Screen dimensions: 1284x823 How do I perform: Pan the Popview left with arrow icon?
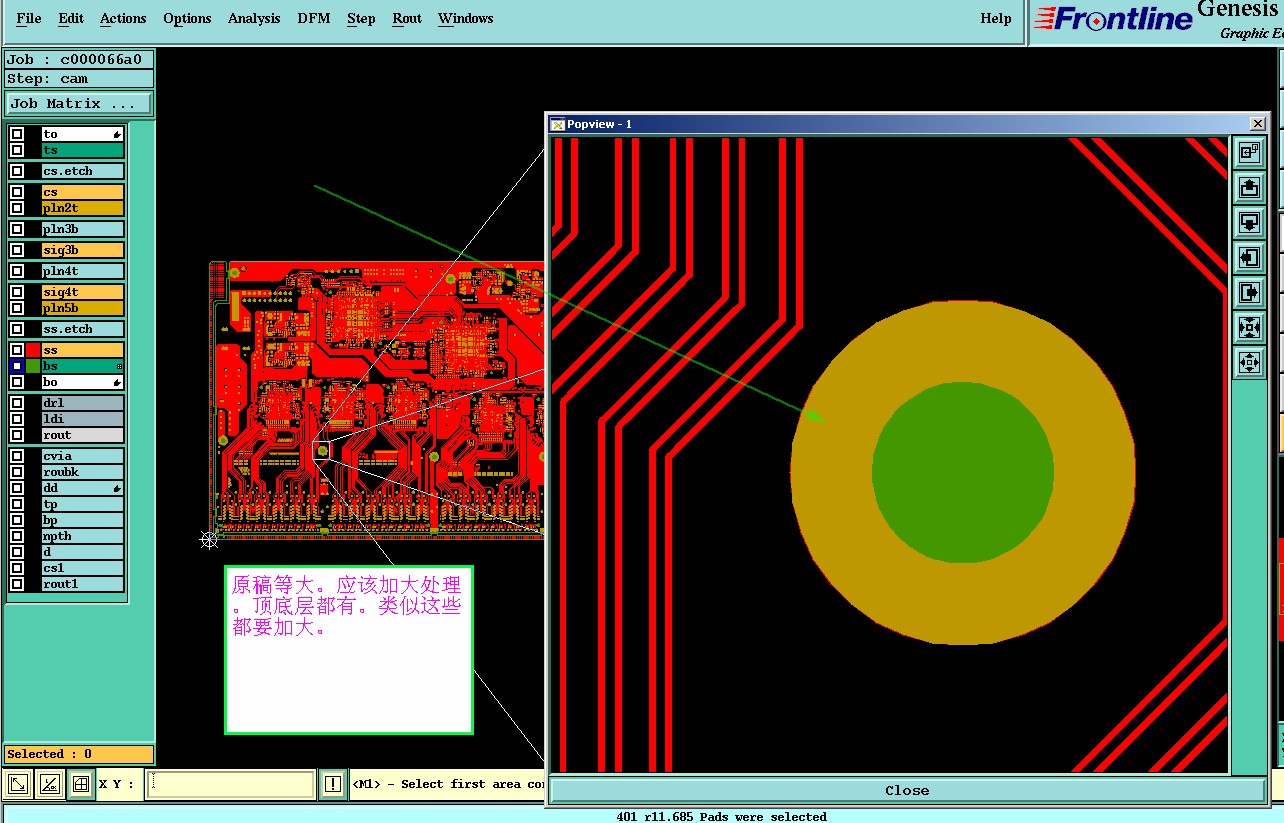(1249, 257)
